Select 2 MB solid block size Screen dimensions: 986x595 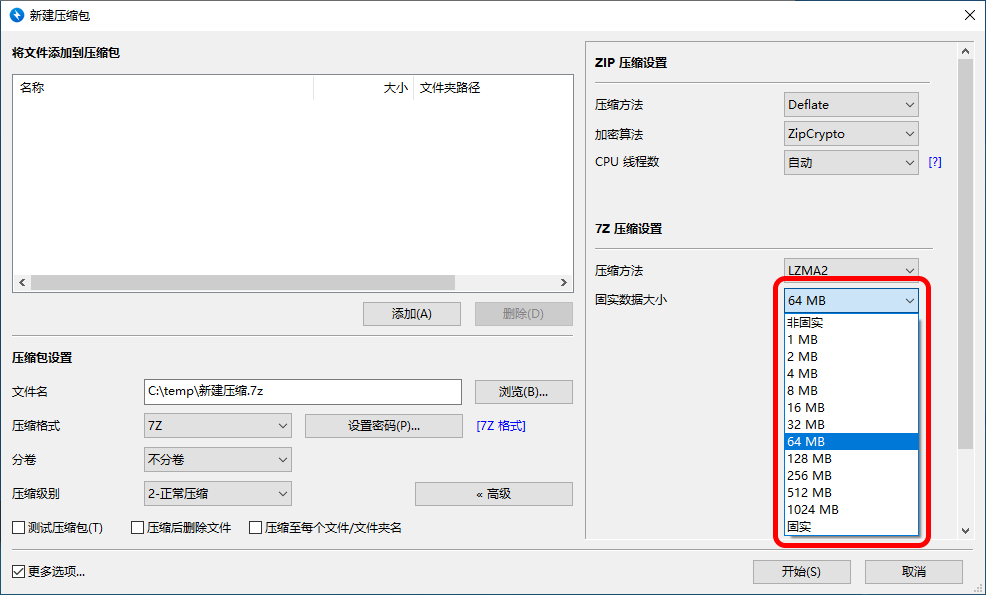(851, 357)
